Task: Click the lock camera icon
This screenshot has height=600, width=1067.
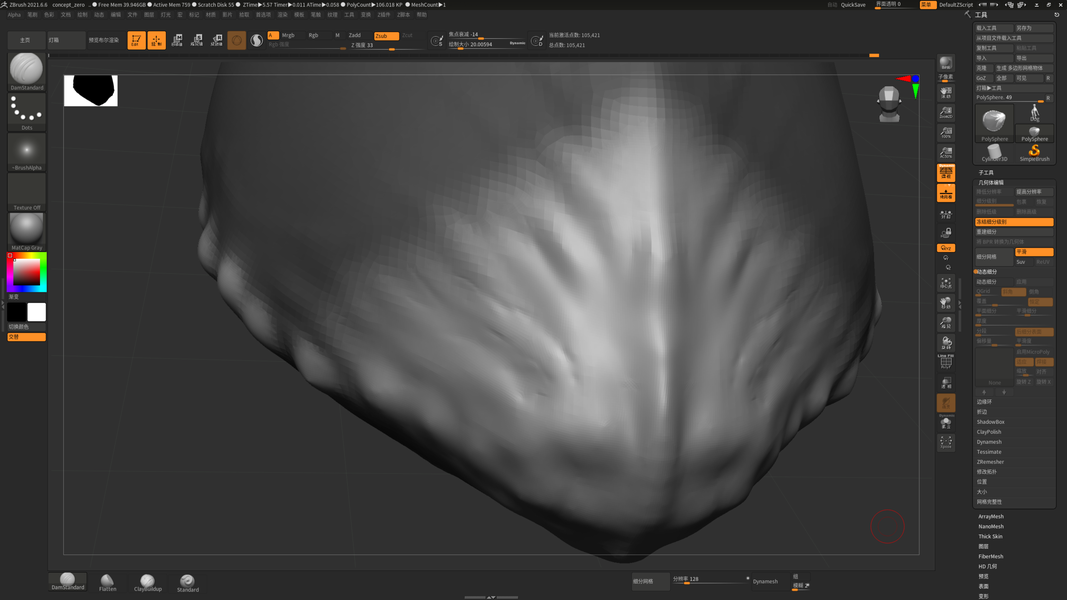Action: [x=946, y=233]
